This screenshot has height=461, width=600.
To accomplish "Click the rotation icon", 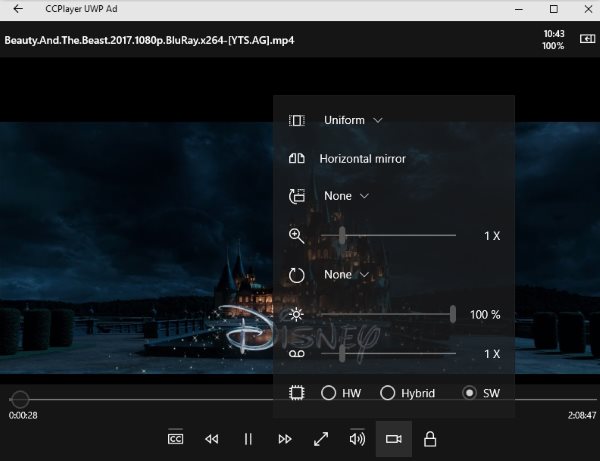I will [297, 275].
